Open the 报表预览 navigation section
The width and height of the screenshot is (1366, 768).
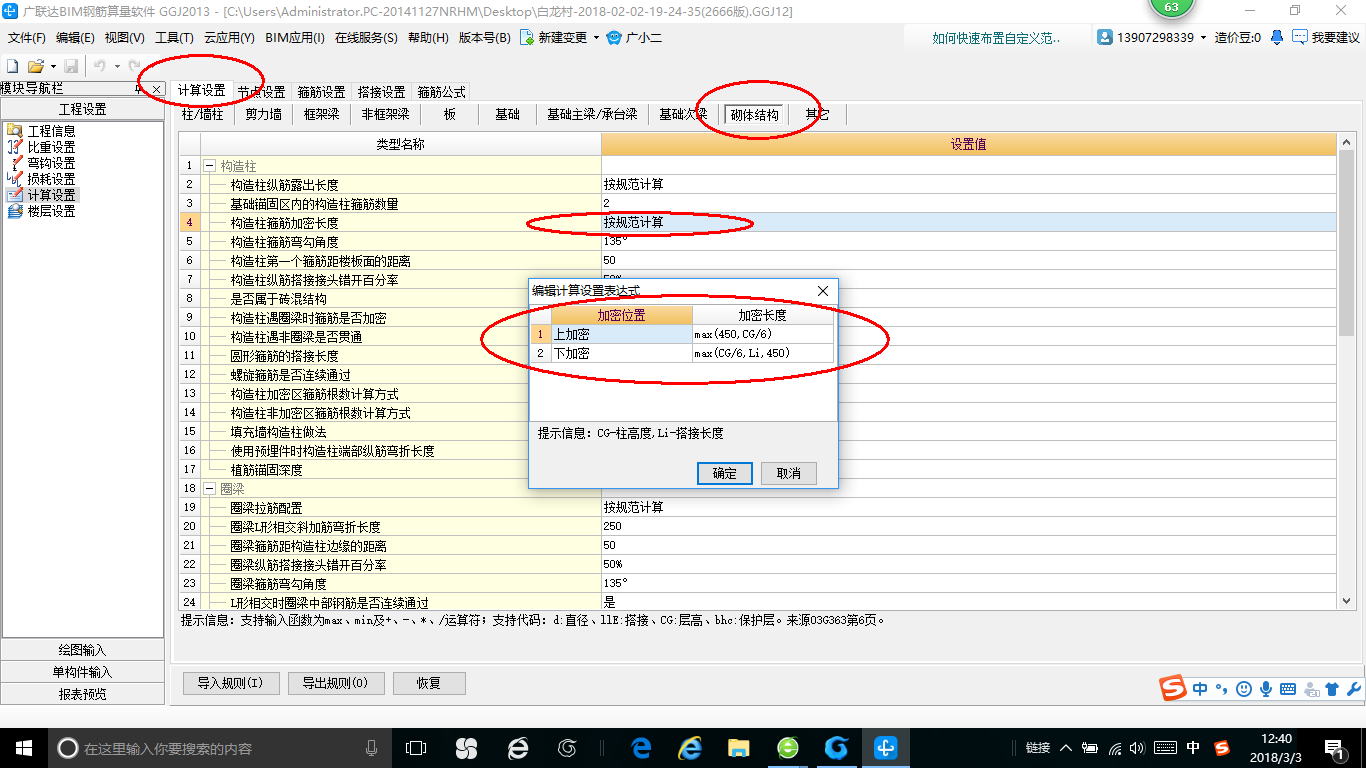pos(82,694)
